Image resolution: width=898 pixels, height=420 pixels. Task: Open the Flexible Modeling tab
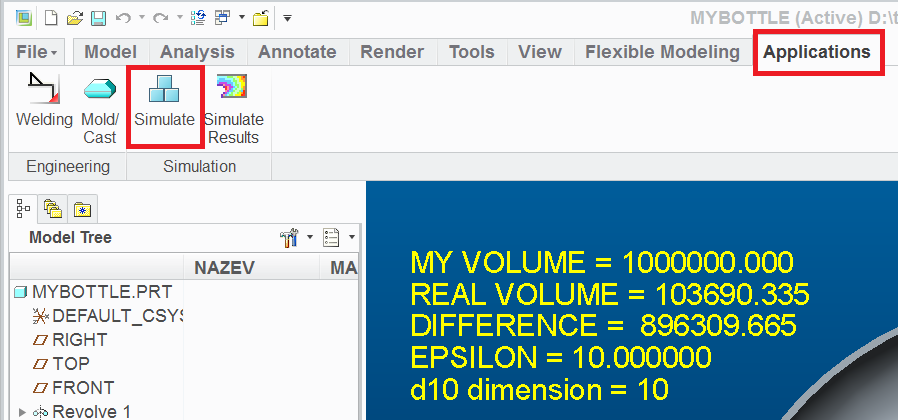coord(662,52)
